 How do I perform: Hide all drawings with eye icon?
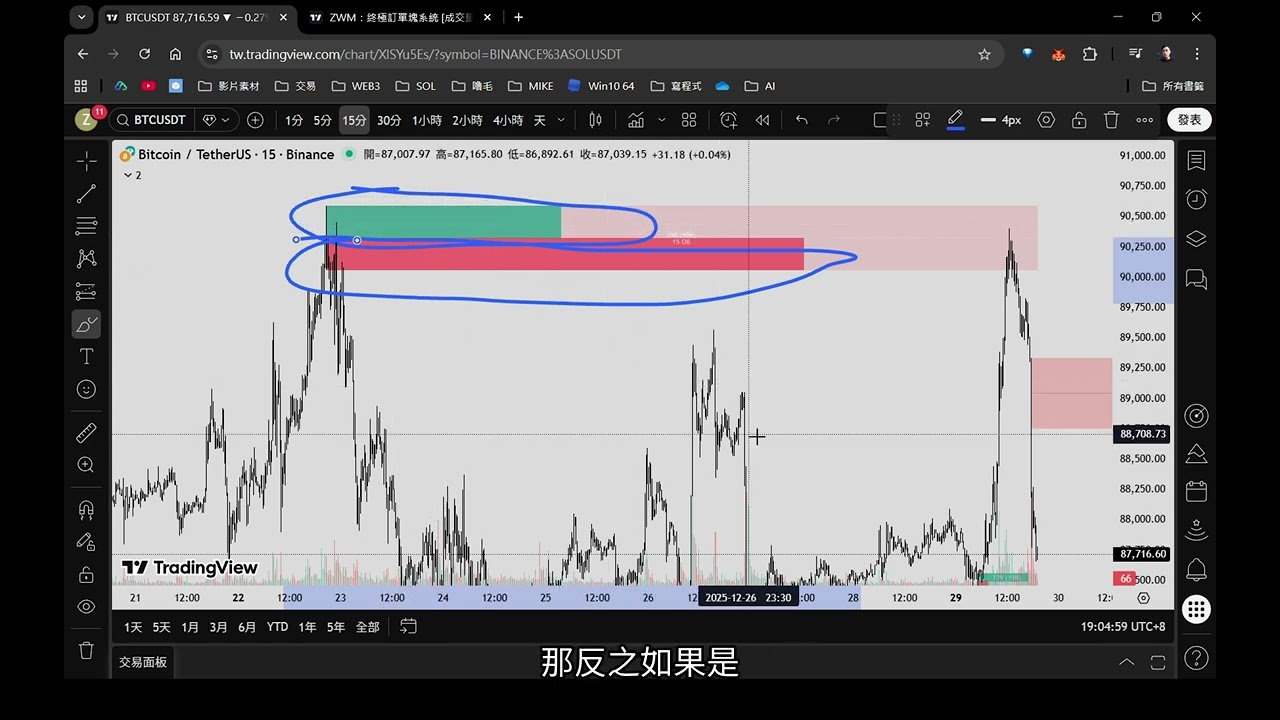tap(87, 607)
